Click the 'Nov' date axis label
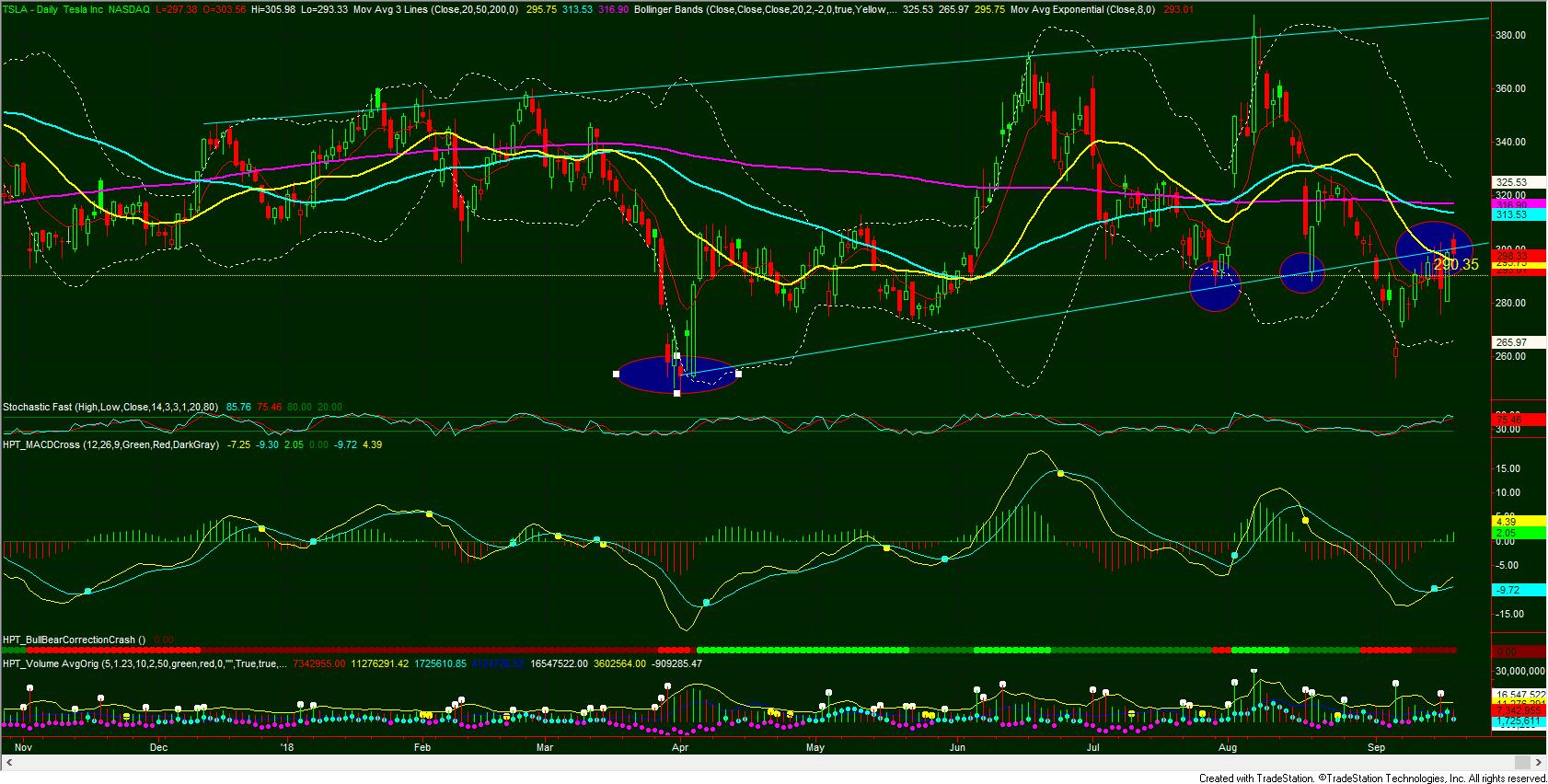Image resolution: width=1548 pixels, height=784 pixels. [x=24, y=747]
